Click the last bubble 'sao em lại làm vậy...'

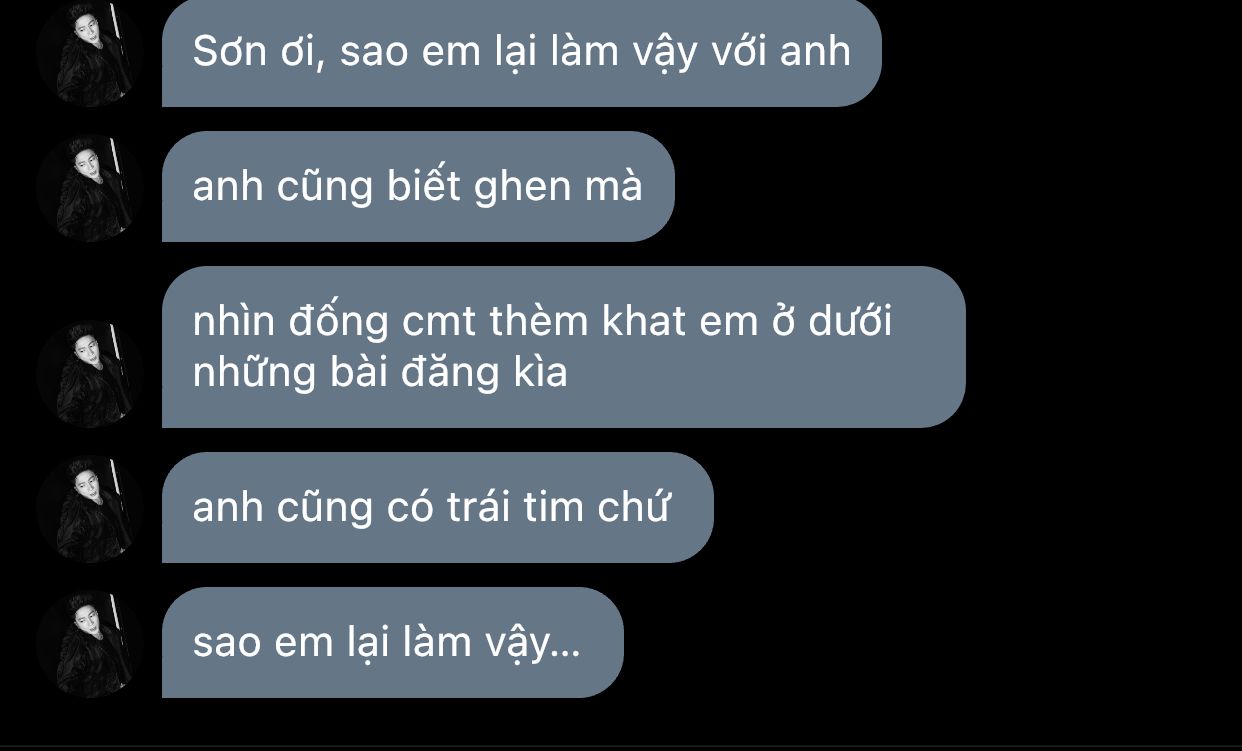point(392,643)
